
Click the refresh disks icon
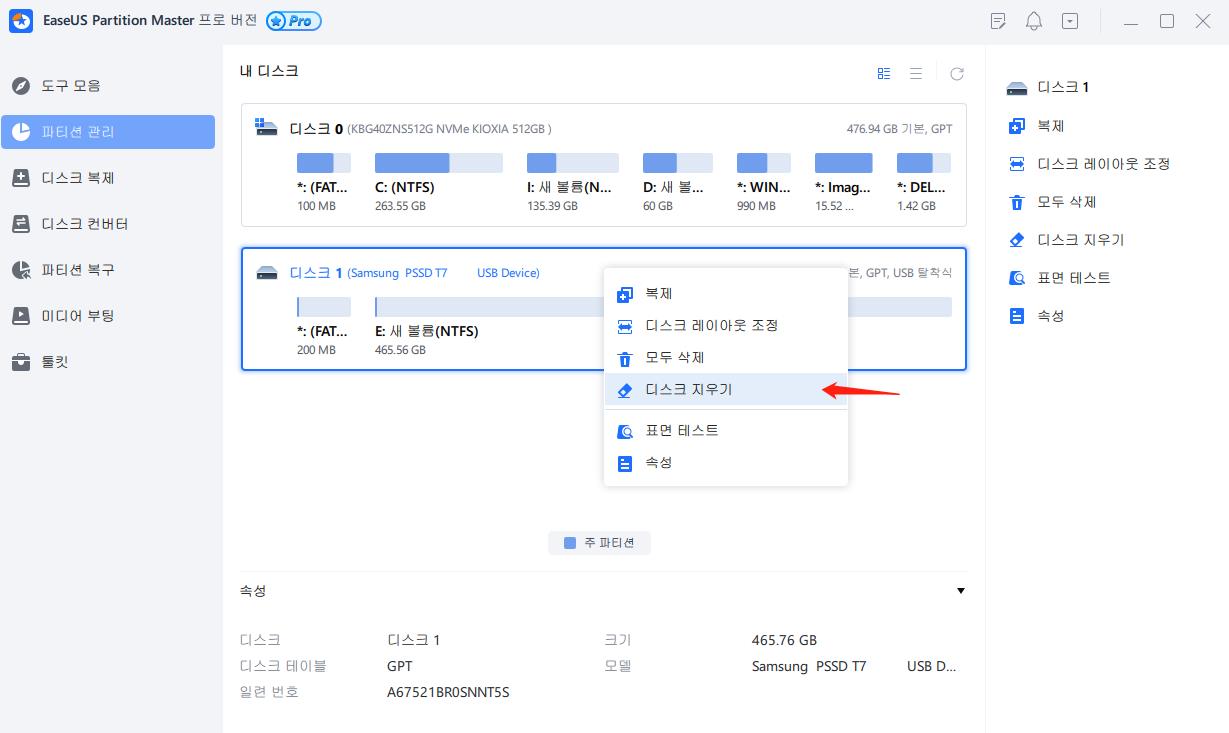coord(957,73)
